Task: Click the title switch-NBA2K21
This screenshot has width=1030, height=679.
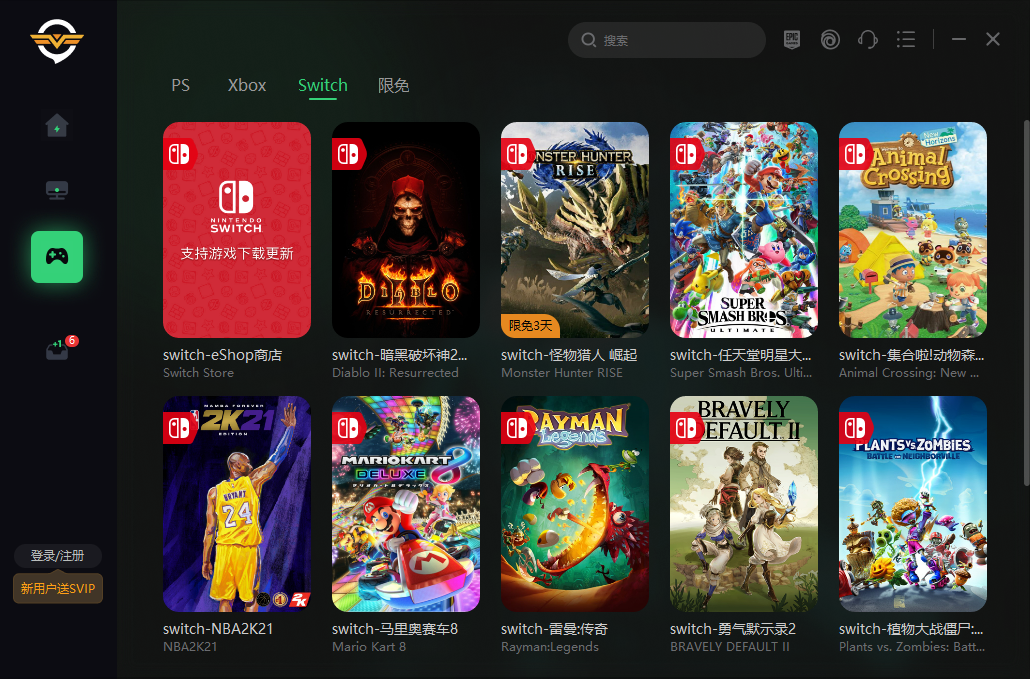Action: pos(218,629)
